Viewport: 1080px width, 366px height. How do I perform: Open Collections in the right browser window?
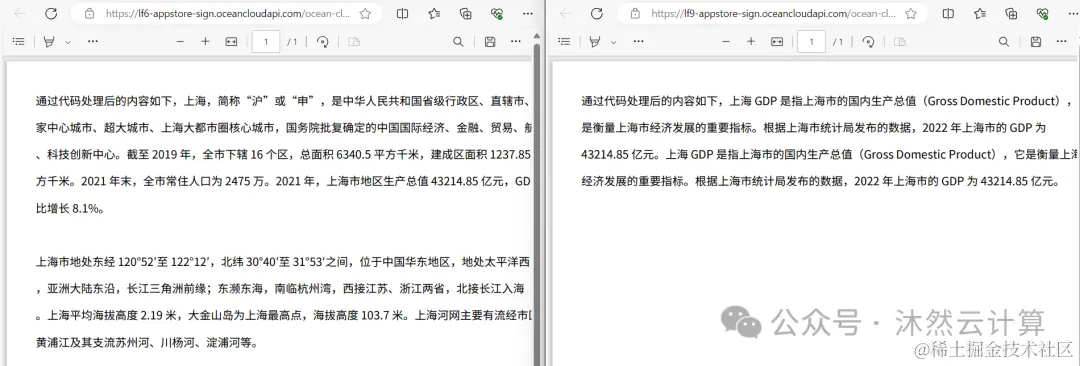click(1011, 14)
